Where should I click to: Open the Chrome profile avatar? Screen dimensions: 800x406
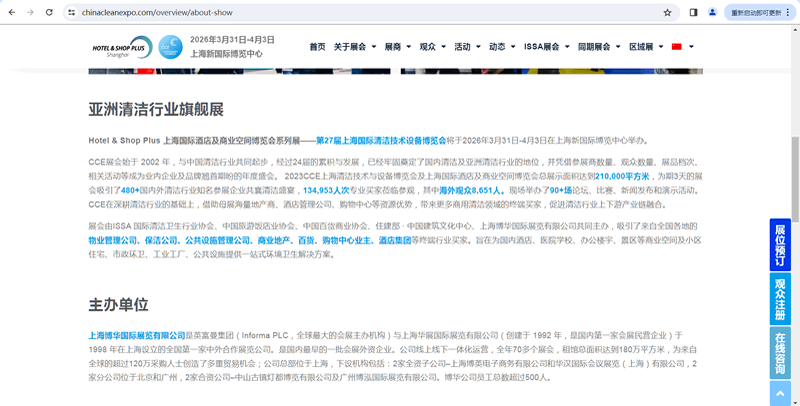click(713, 12)
